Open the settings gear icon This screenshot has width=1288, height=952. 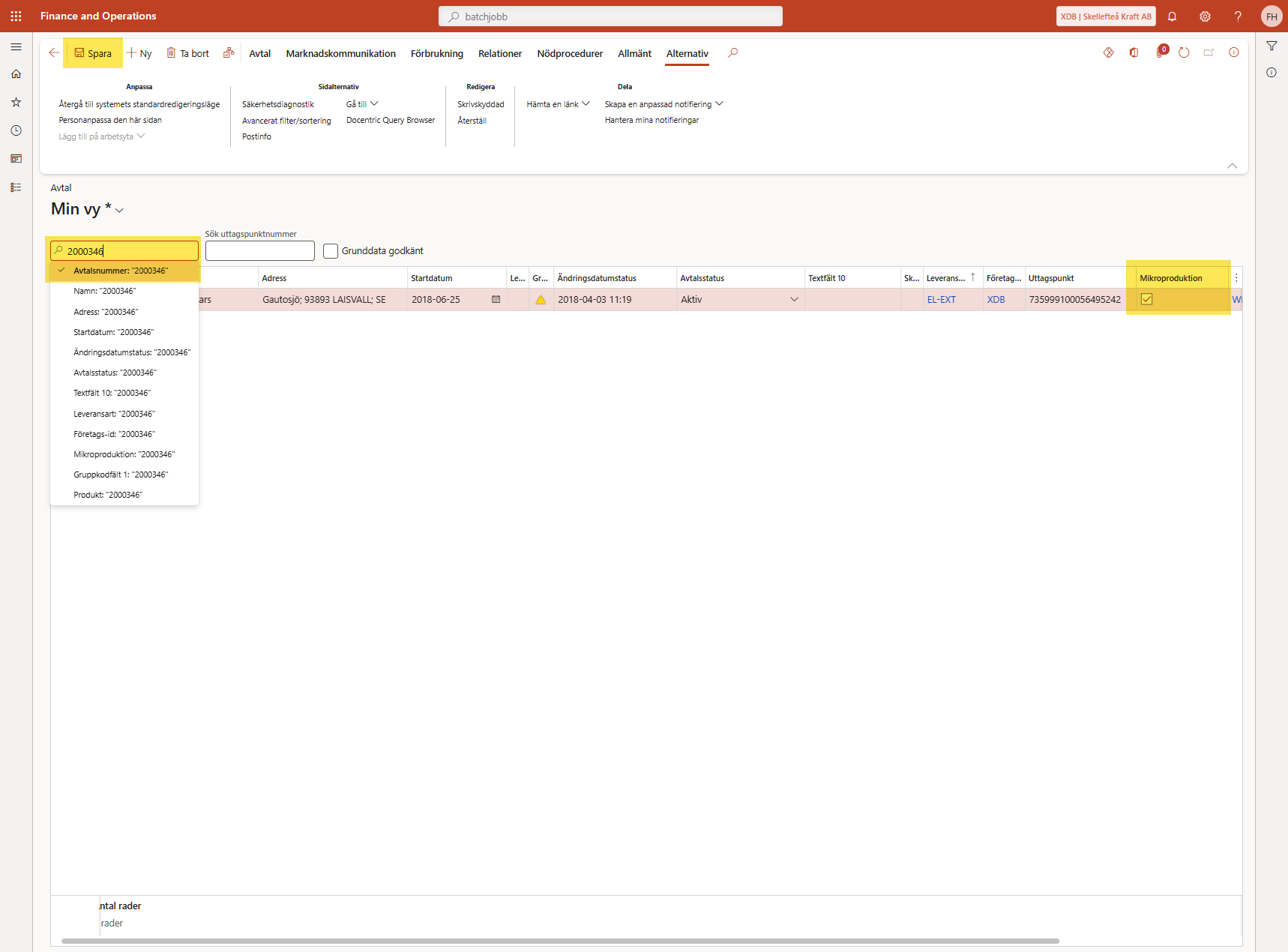pos(1205,16)
